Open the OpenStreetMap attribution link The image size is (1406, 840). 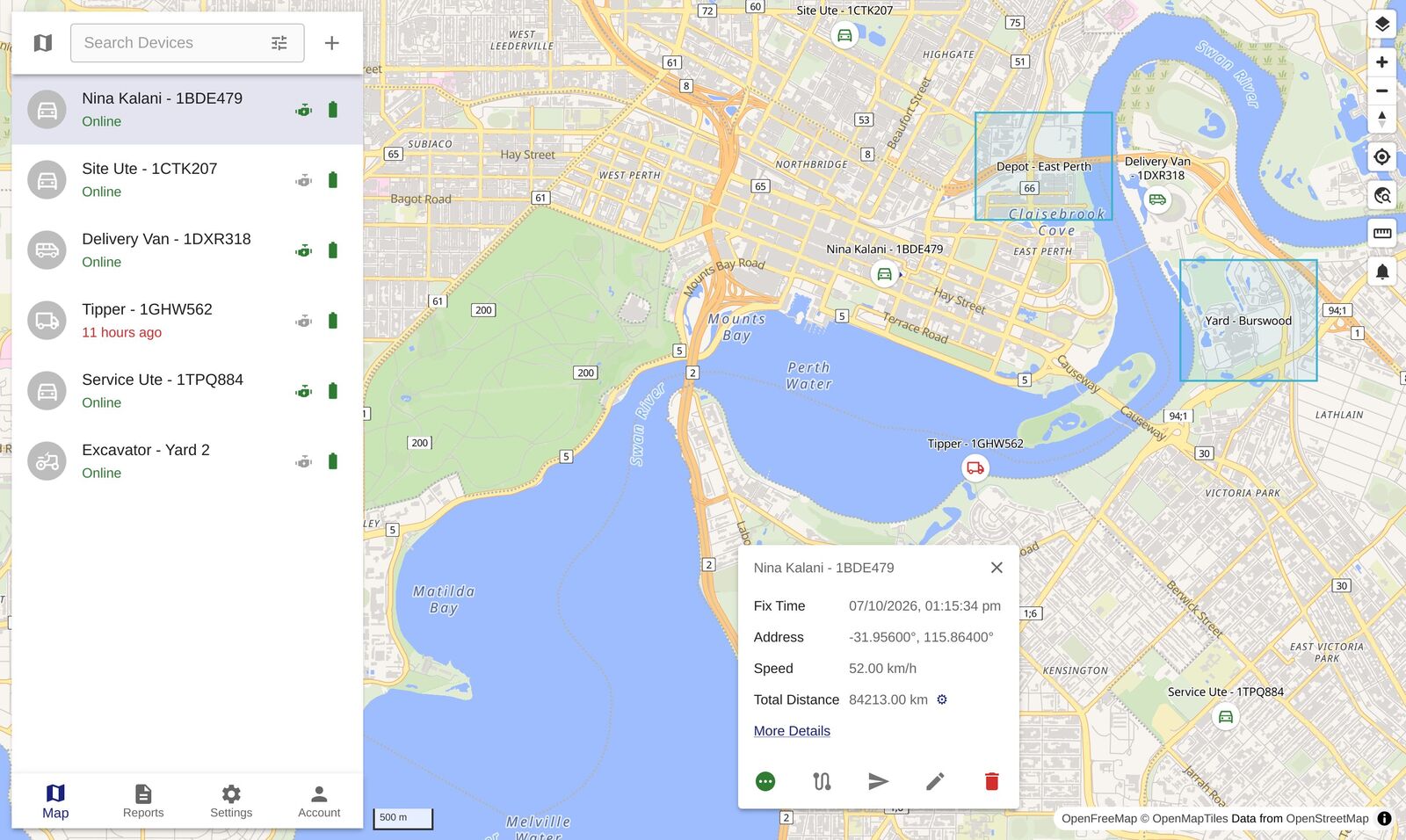point(1327,819)
